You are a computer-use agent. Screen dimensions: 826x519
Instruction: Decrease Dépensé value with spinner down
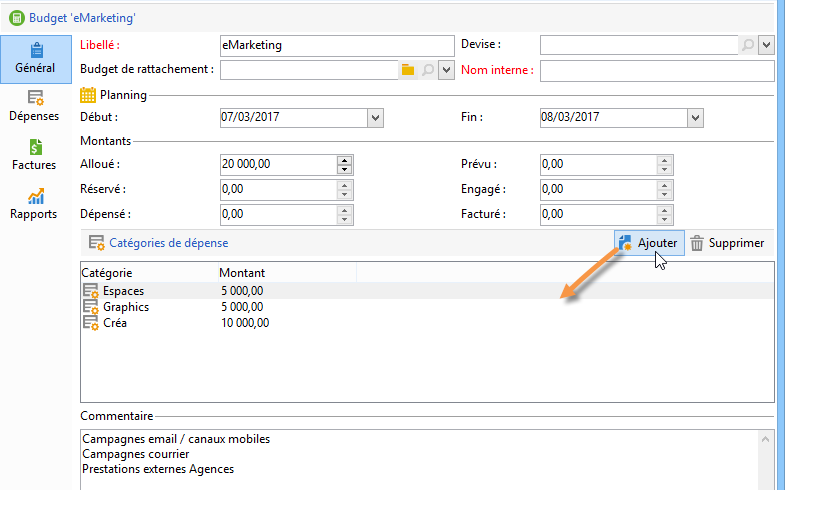(x=345, y=219)
